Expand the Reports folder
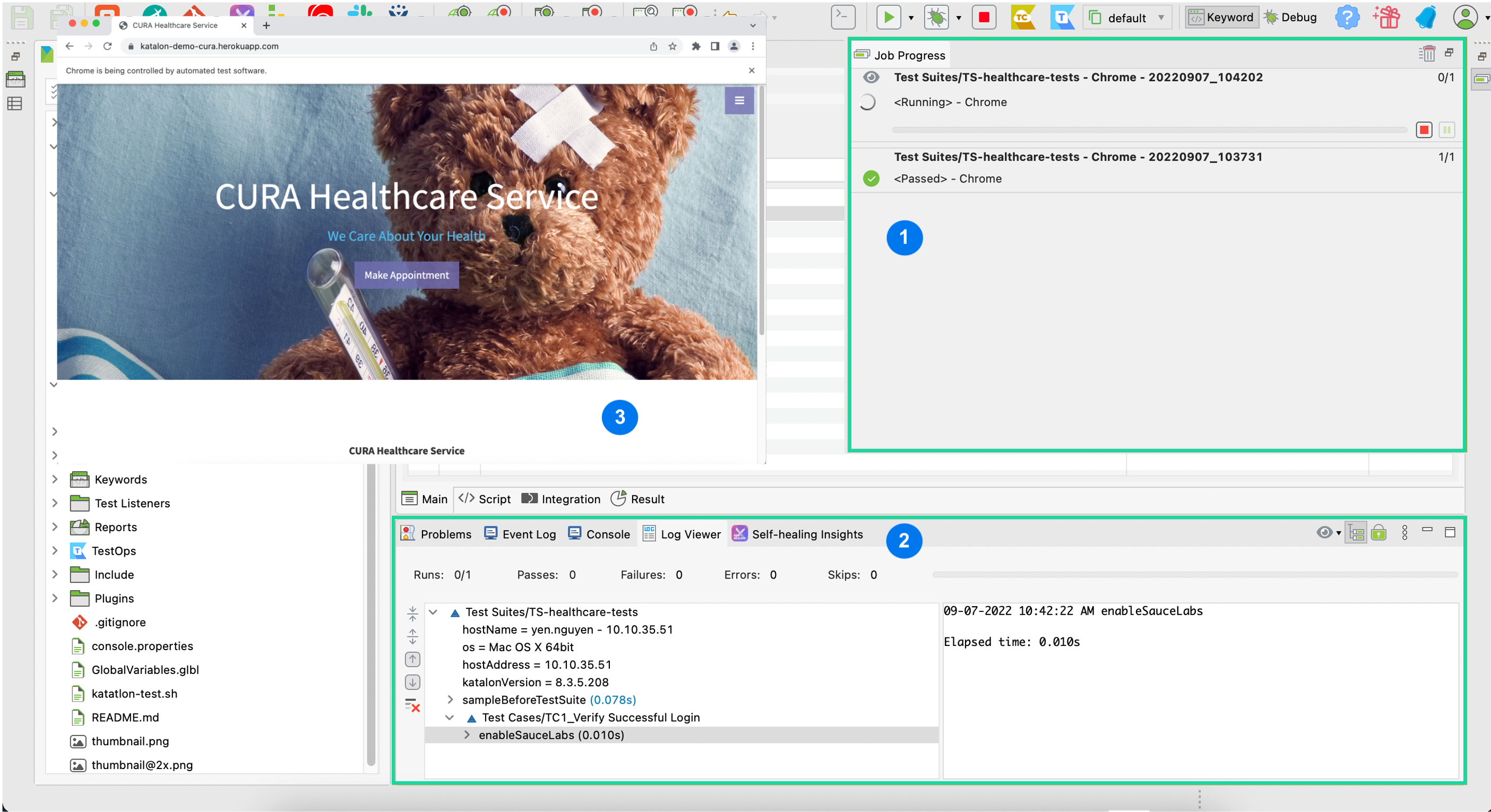Screen dimensions: 1491x812 [55, 526]
